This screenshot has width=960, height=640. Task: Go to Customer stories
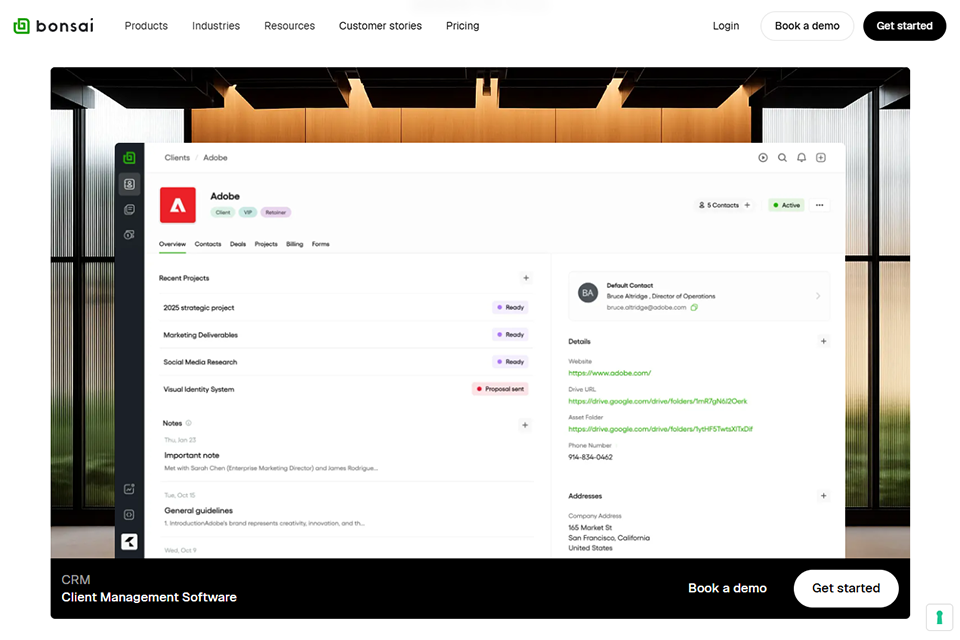[380, 26]
